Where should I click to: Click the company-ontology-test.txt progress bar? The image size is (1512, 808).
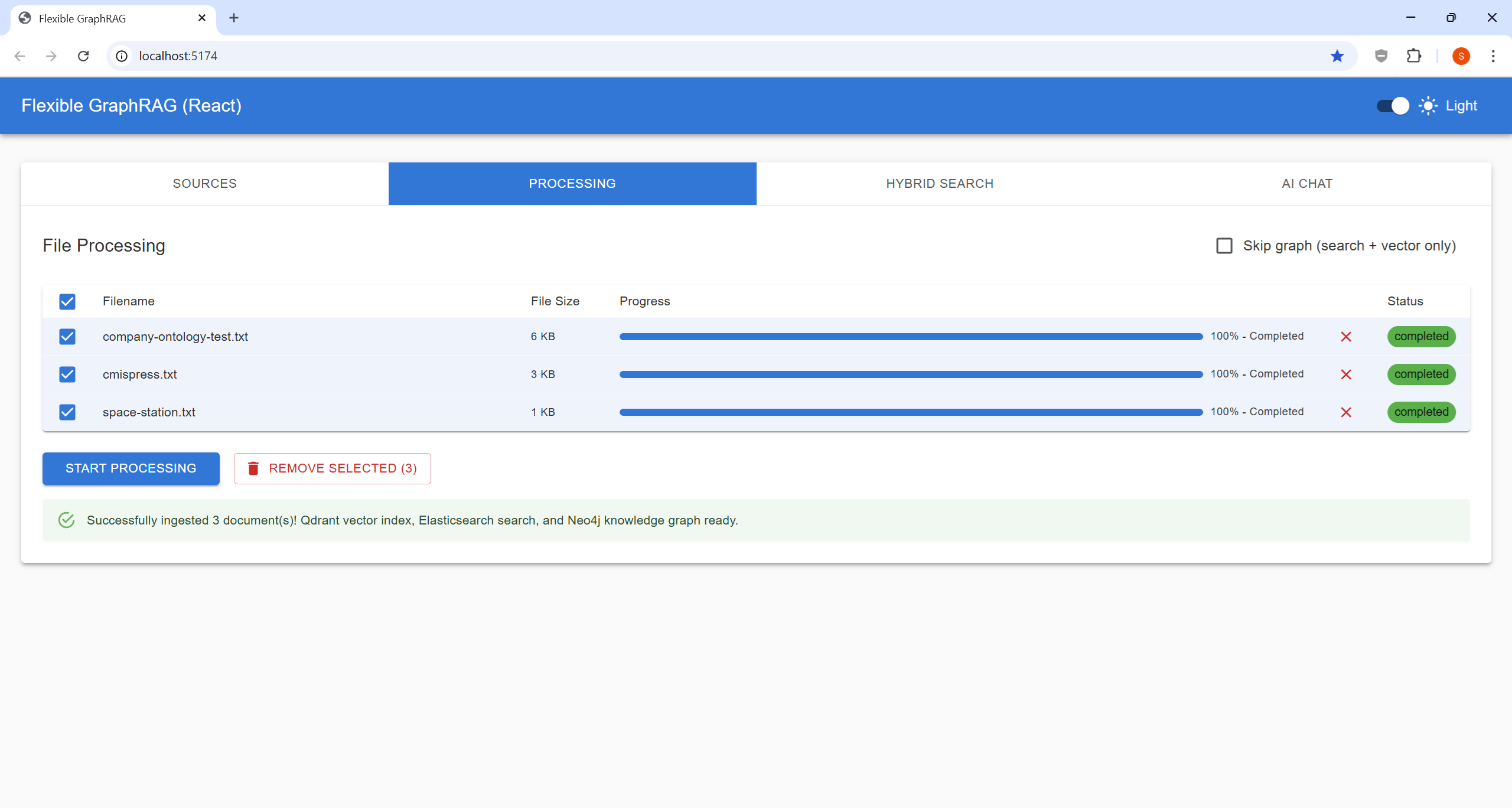911,337
